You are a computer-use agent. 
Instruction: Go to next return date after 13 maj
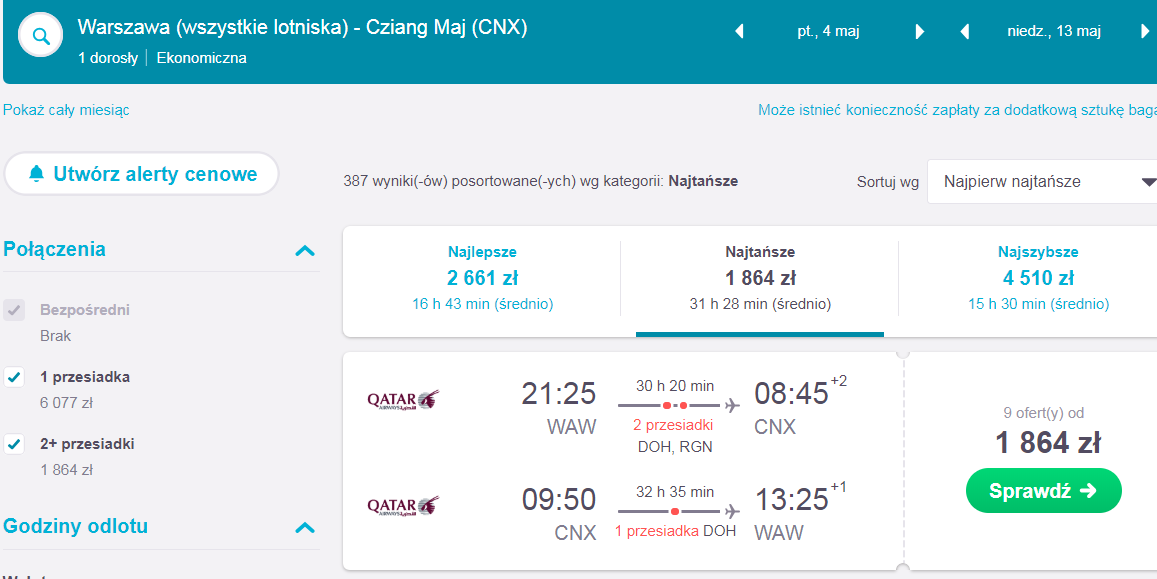[x=1145, y=32]
